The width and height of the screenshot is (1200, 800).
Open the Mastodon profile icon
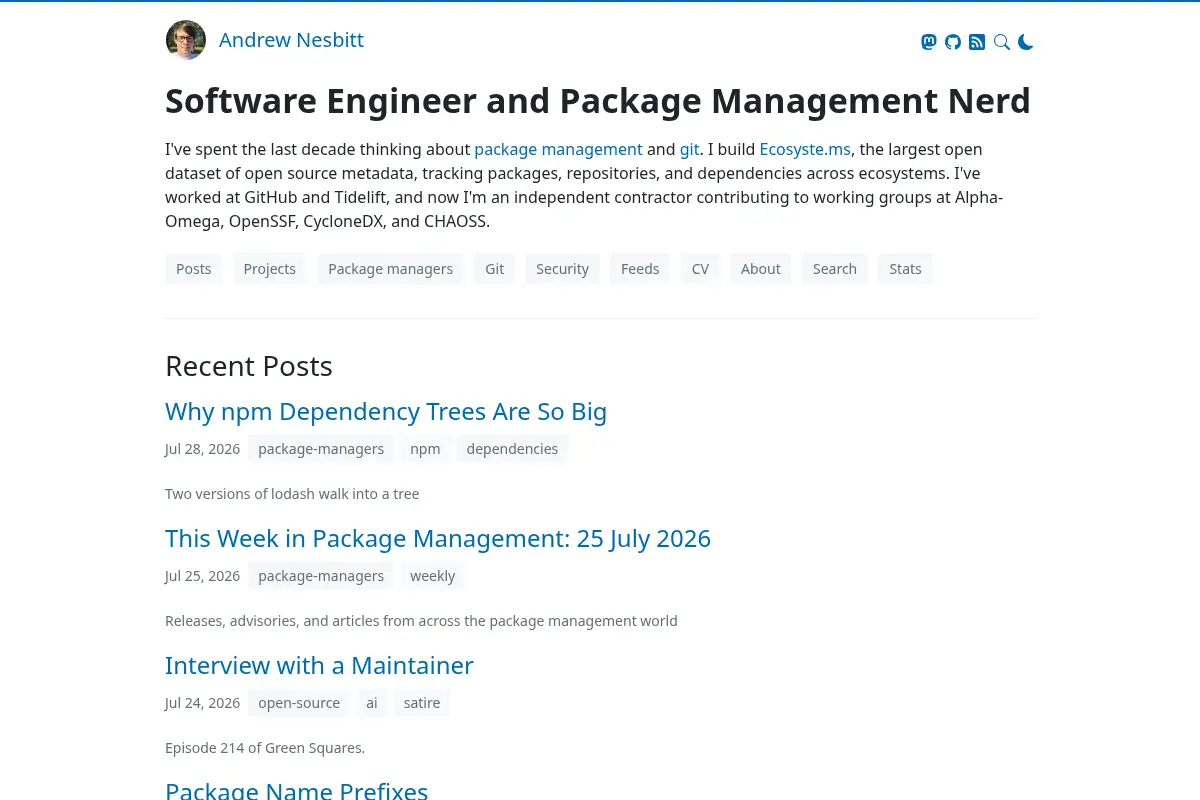[928, 42]
